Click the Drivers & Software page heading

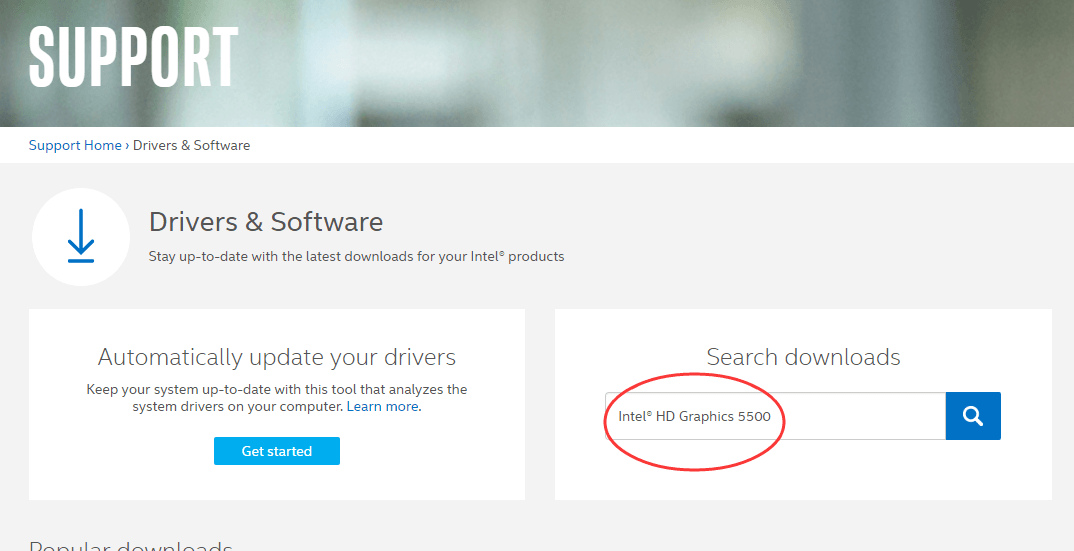pos(265,221)
